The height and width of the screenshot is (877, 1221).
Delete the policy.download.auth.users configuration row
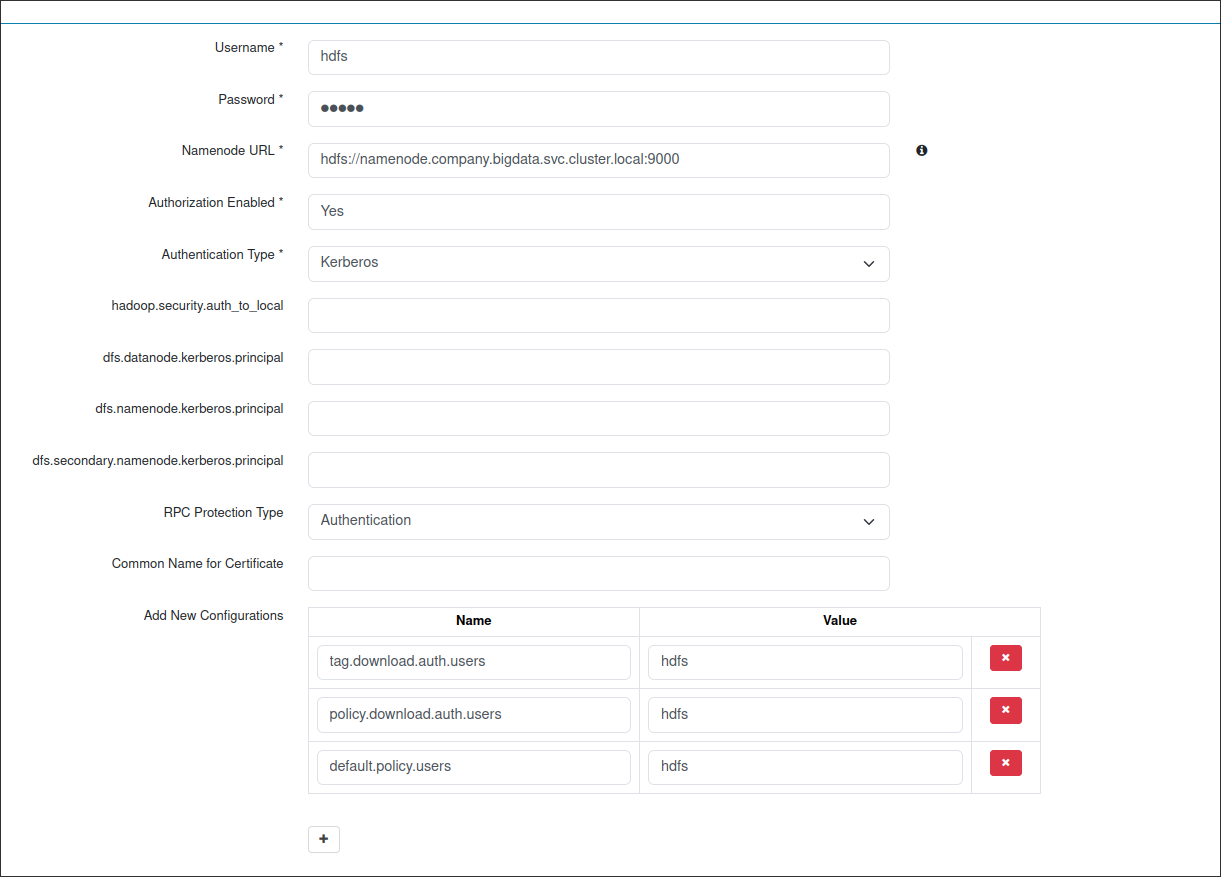click(x=1005, y=711)
